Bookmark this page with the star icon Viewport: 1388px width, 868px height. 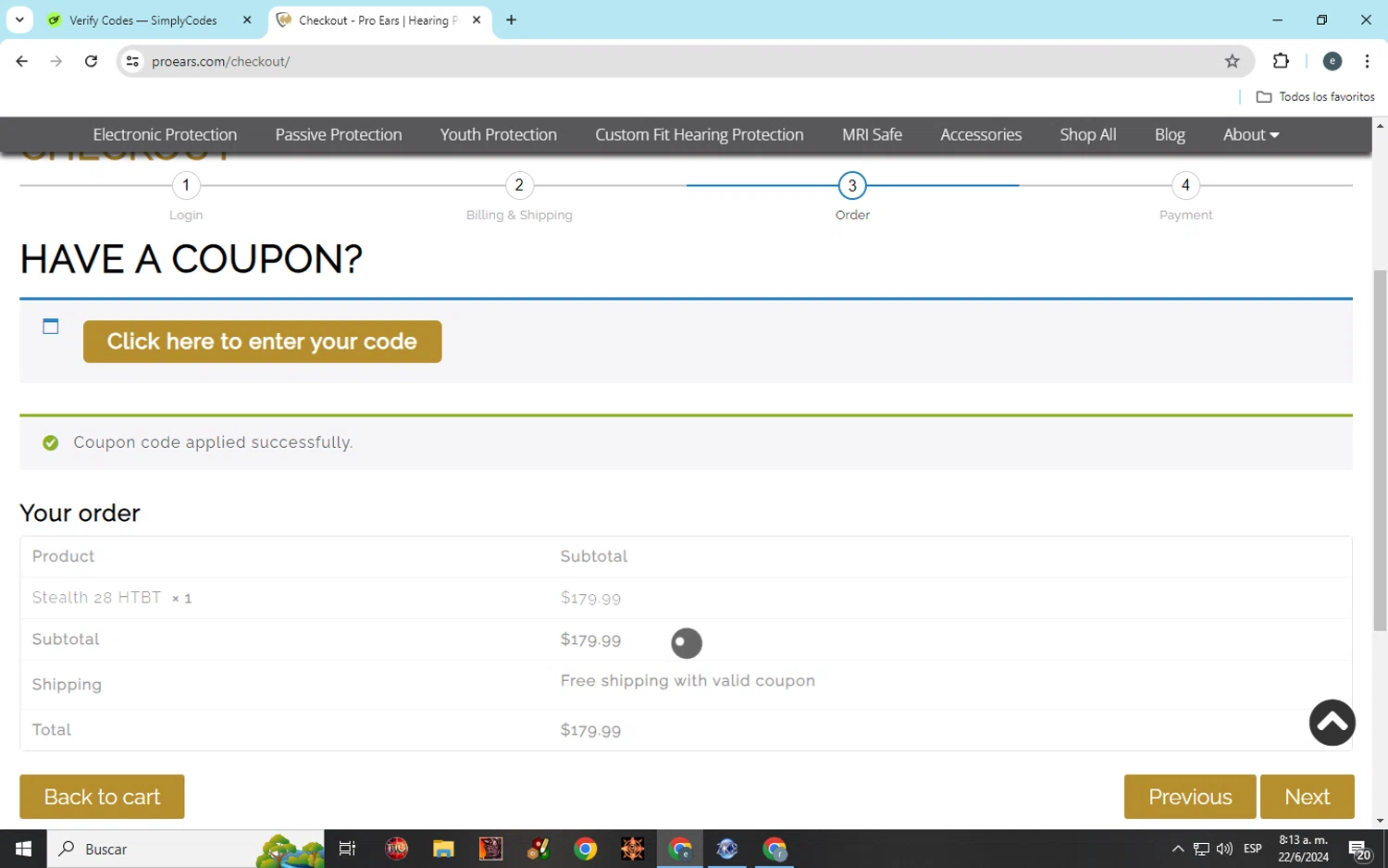point(1232,61)
